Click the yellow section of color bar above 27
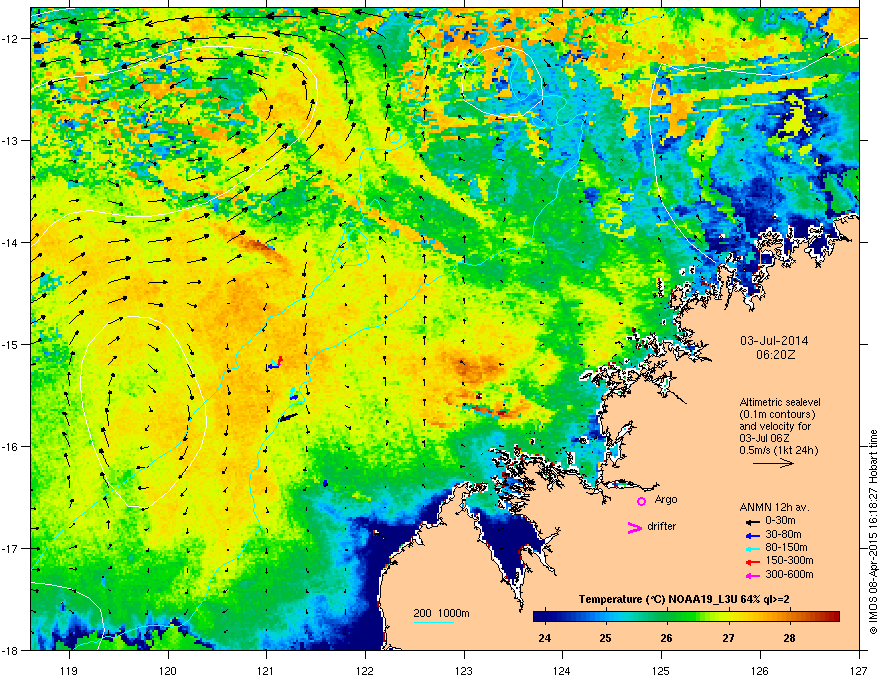 click(x=728, y=617)
